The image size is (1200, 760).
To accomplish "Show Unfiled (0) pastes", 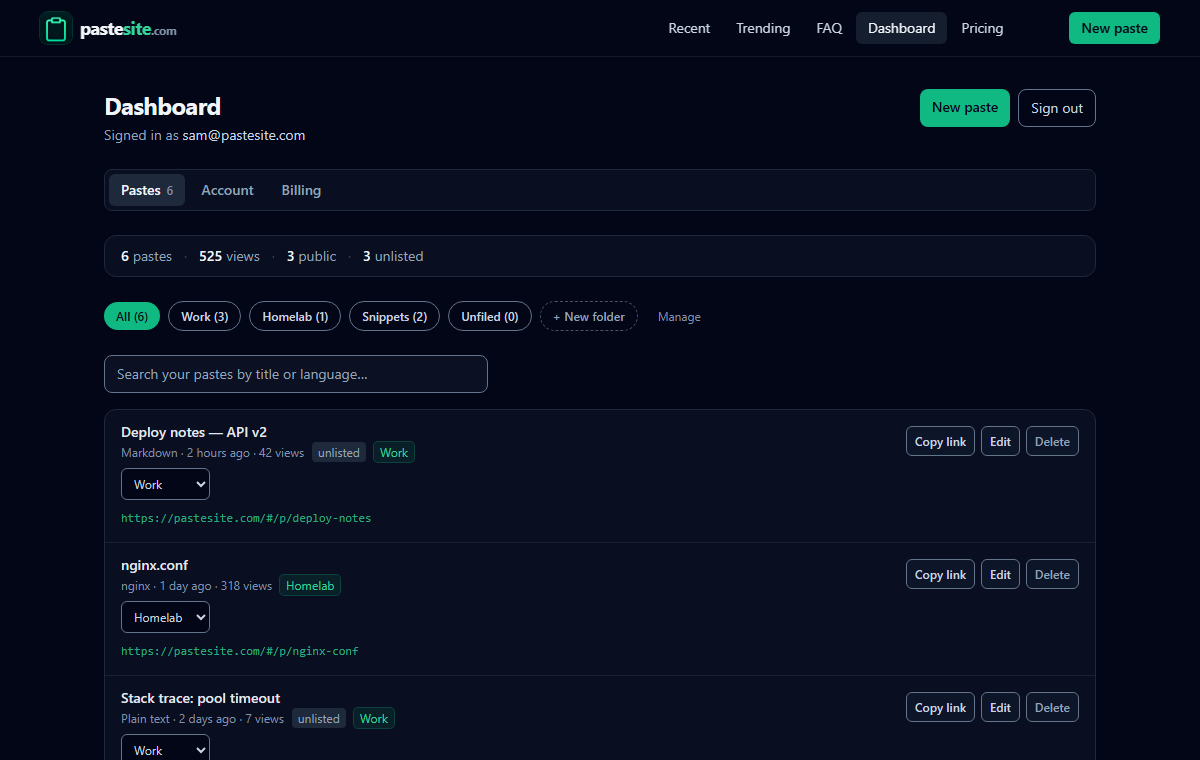I will pyautogui.click(x=490, y=316).
